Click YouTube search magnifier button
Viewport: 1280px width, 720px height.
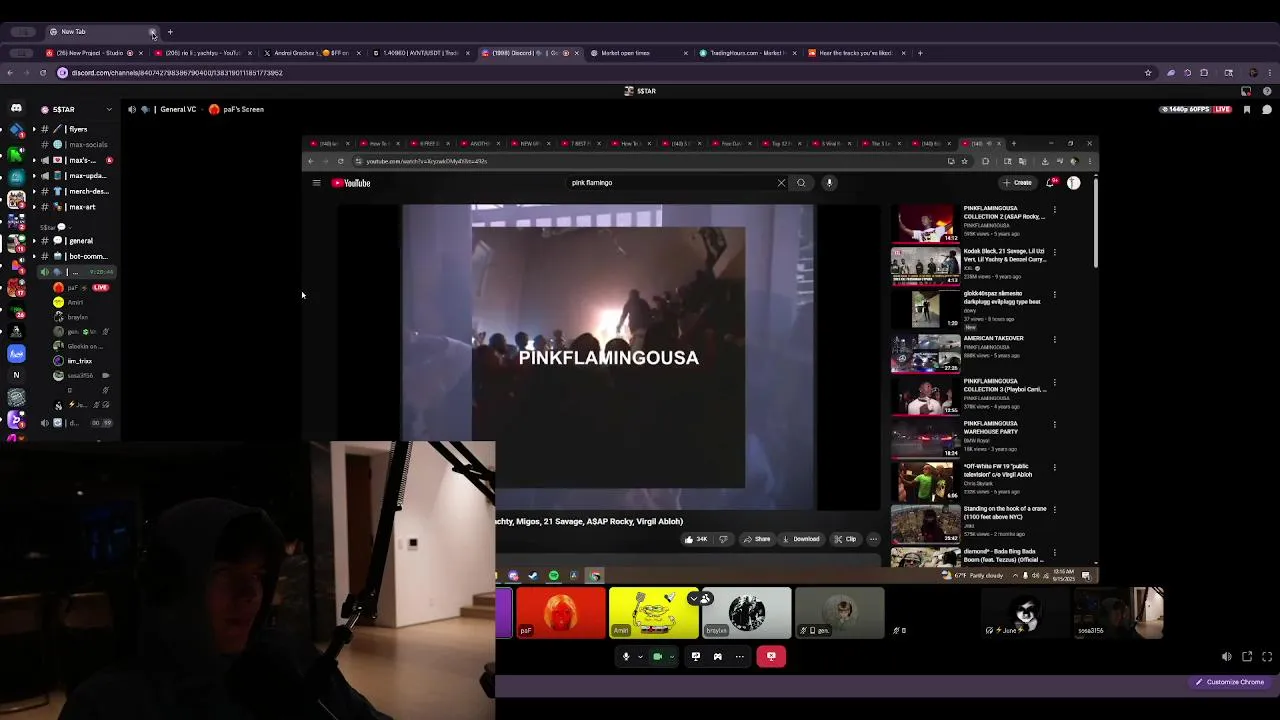(801, 183)
